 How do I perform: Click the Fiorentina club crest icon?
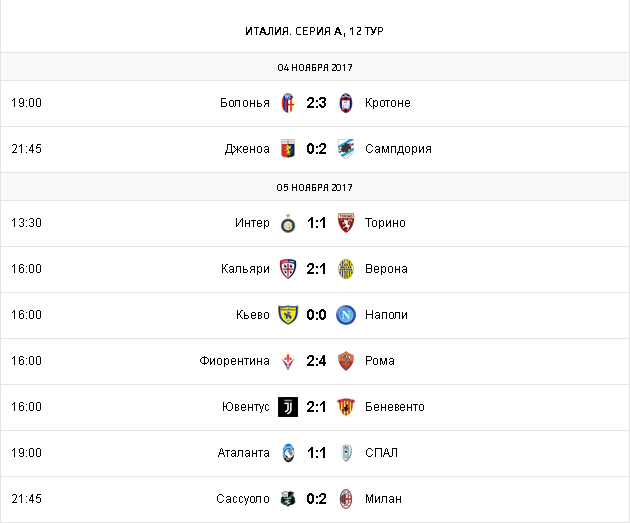[x=288, y=361]
